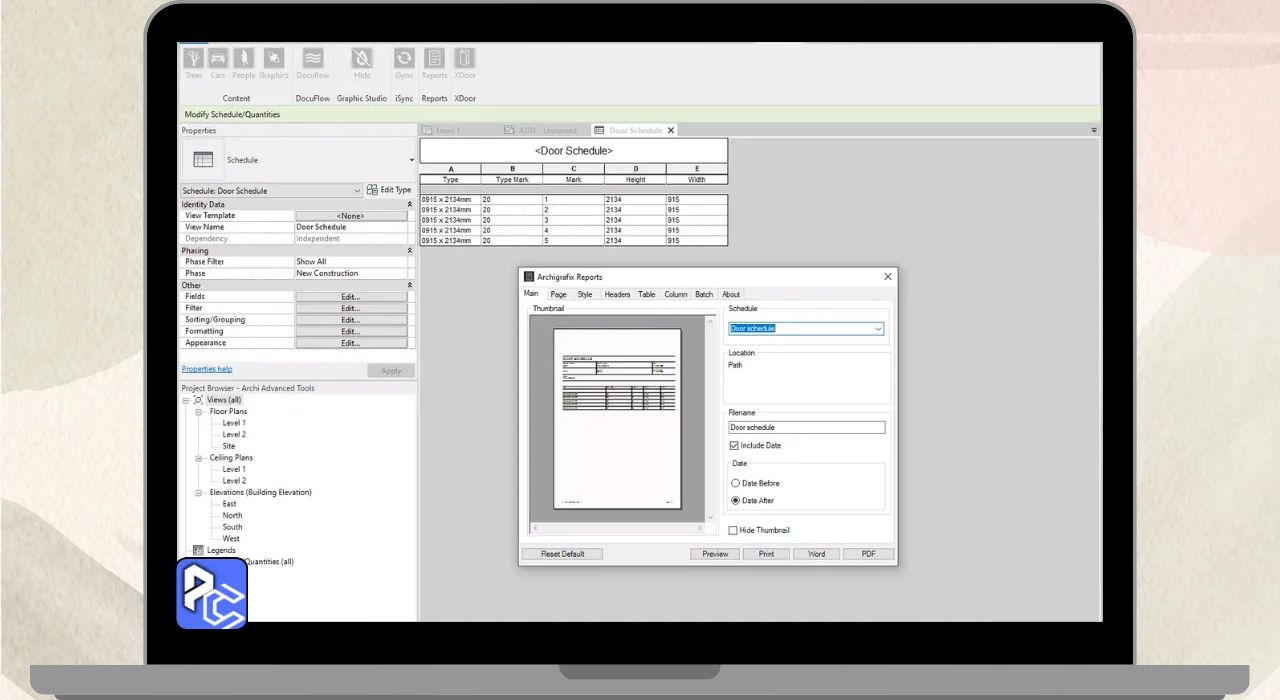Screen dimensions: 1280x700
Task: Click the People content icon
Action: tap(244, 60)
